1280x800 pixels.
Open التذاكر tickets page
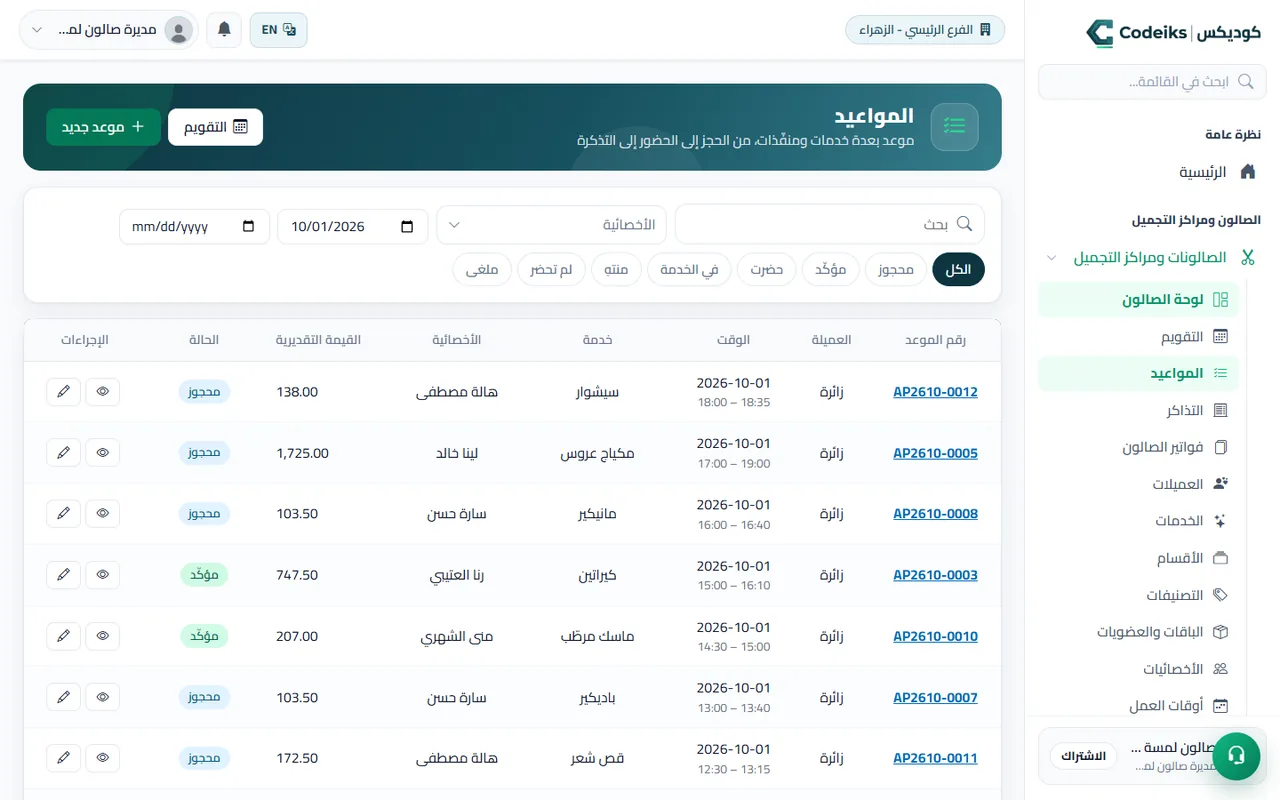[x=1138, y=410]
